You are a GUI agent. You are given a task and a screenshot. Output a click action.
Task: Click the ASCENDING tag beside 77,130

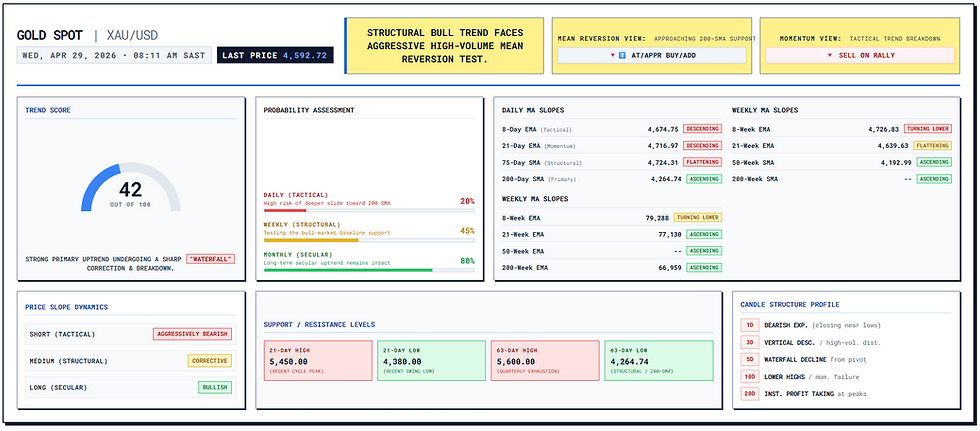coord(704,234)
